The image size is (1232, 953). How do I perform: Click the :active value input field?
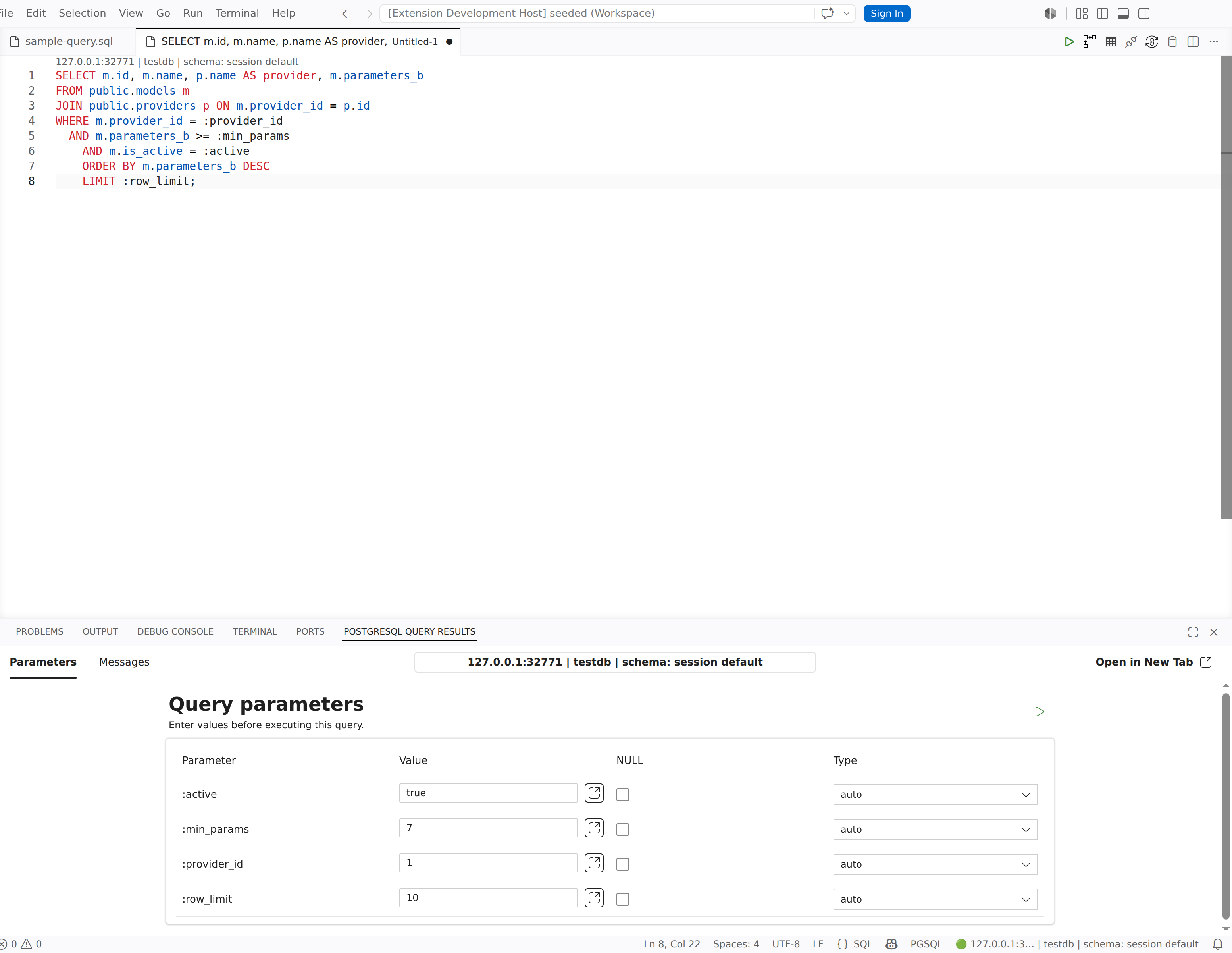(489, 793)
